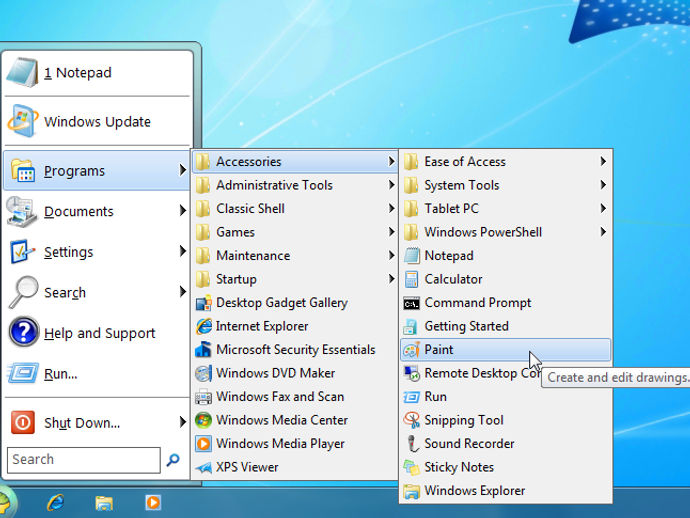
Task: Click the Paint palette icon
Action: click(411, 350)
